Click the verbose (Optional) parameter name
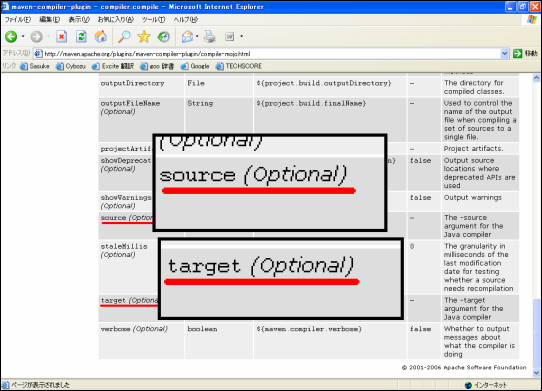The image size is (542, 391). tap(134, 329)
